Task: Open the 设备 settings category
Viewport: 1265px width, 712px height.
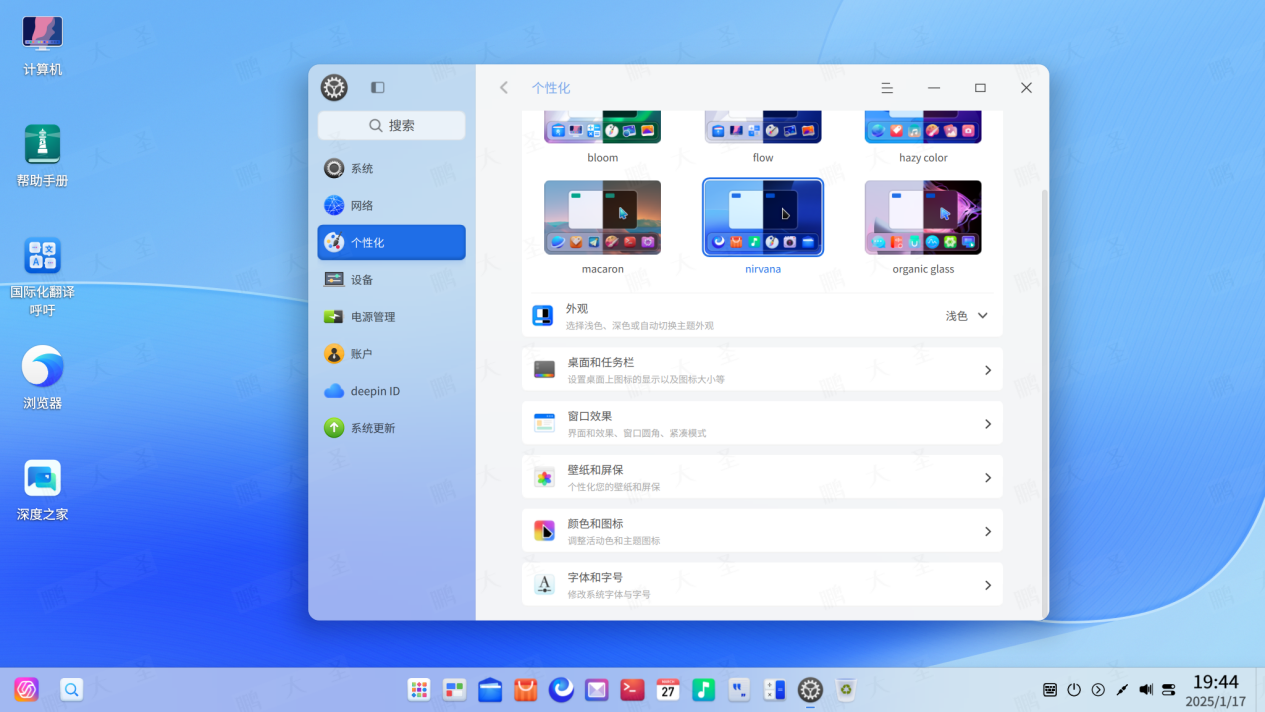Action: click(391, 280)
